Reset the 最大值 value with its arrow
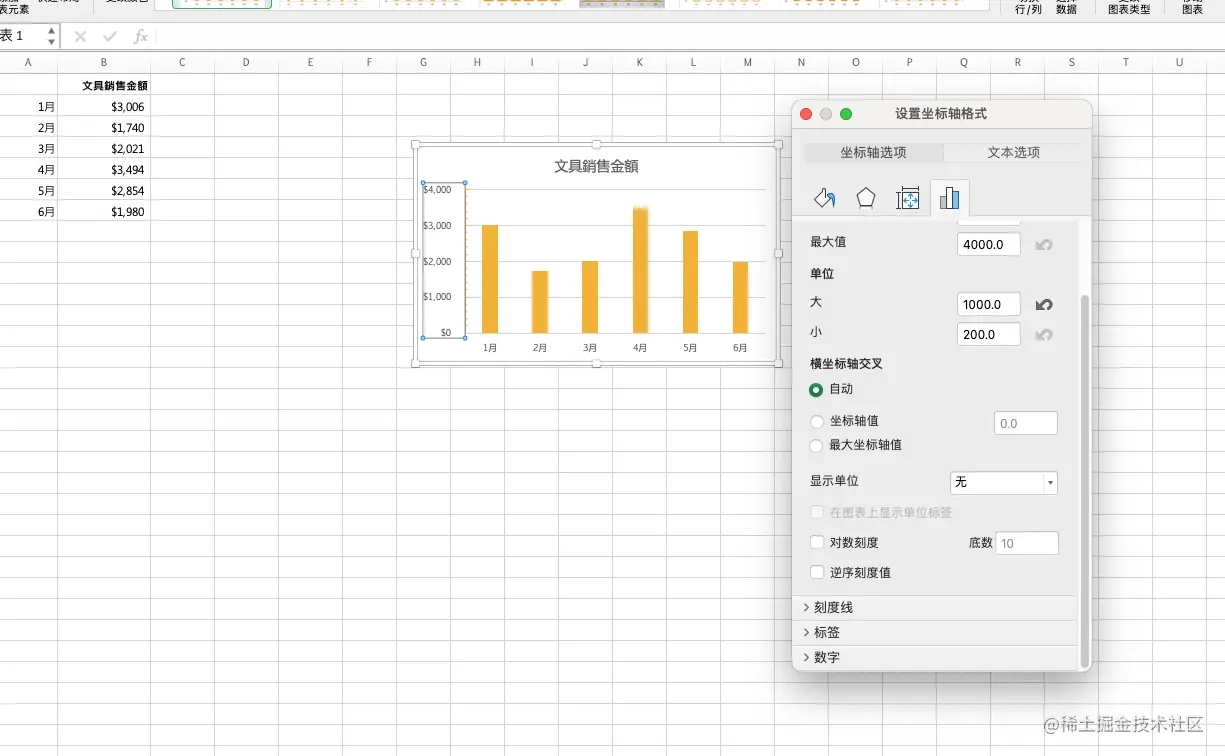 pyautogui.click(x=1044, y=244)
